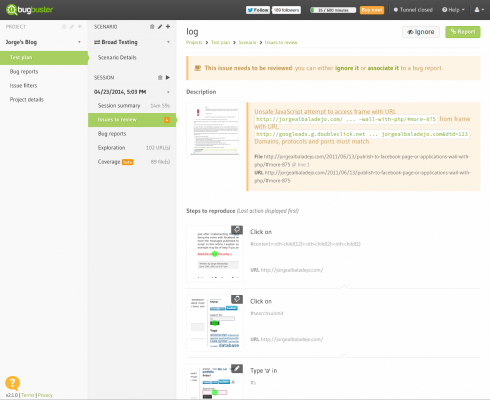Edit the project with the pencil icon
The image size is (490, 400).
coord(72,27)
